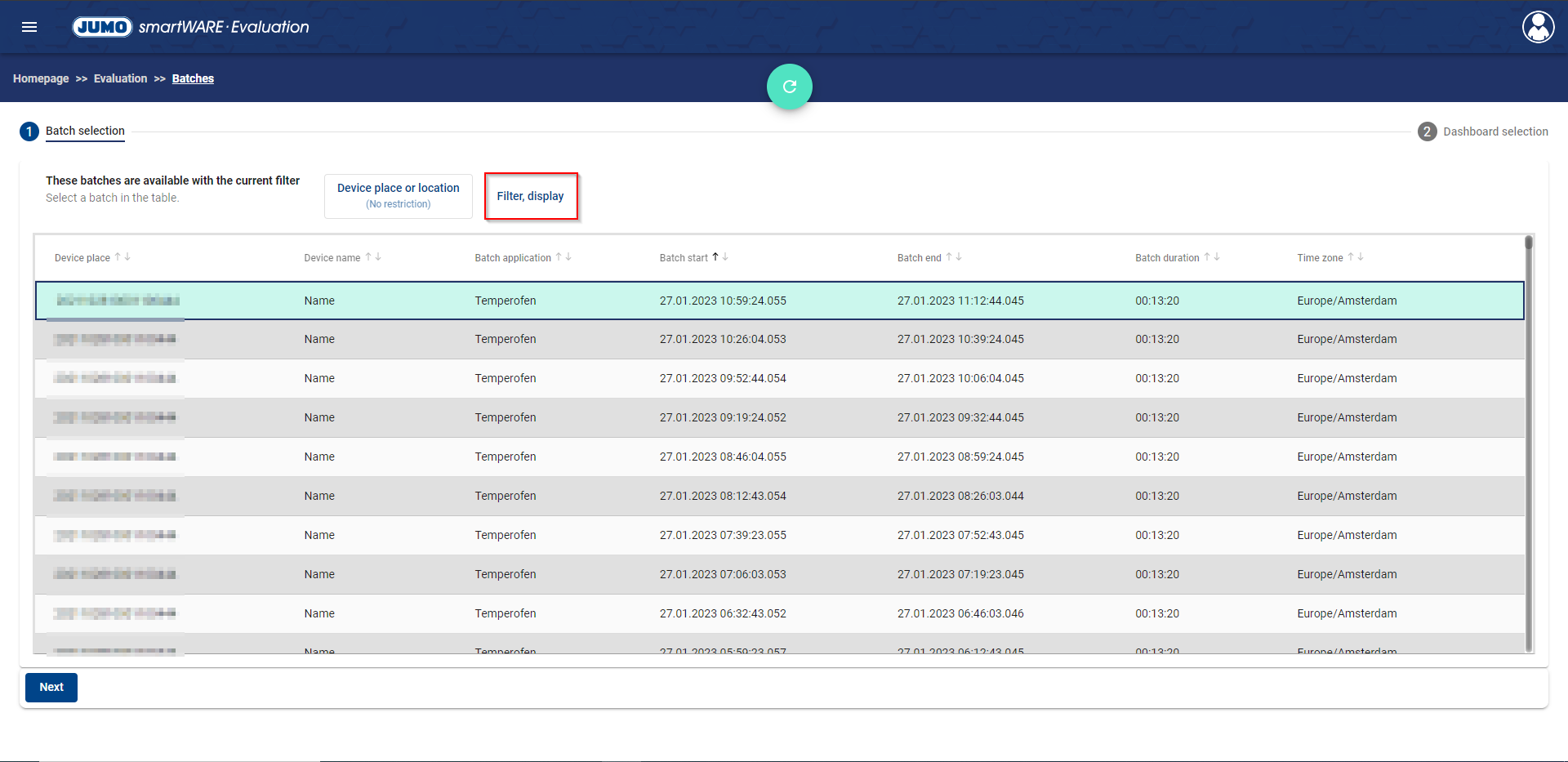The height and width of the screenshot is (762, 1568).
Task: Sort Batch application ascending arrow
Action: (559, 256)
